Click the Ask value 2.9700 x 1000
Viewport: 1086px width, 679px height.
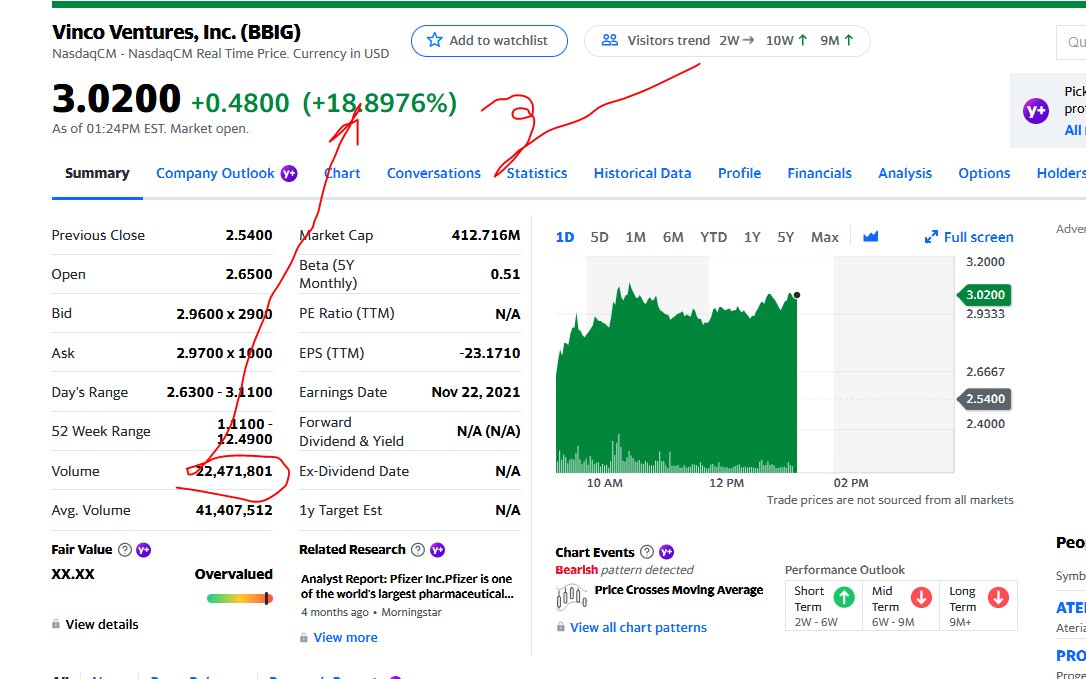tap(224, 353)
